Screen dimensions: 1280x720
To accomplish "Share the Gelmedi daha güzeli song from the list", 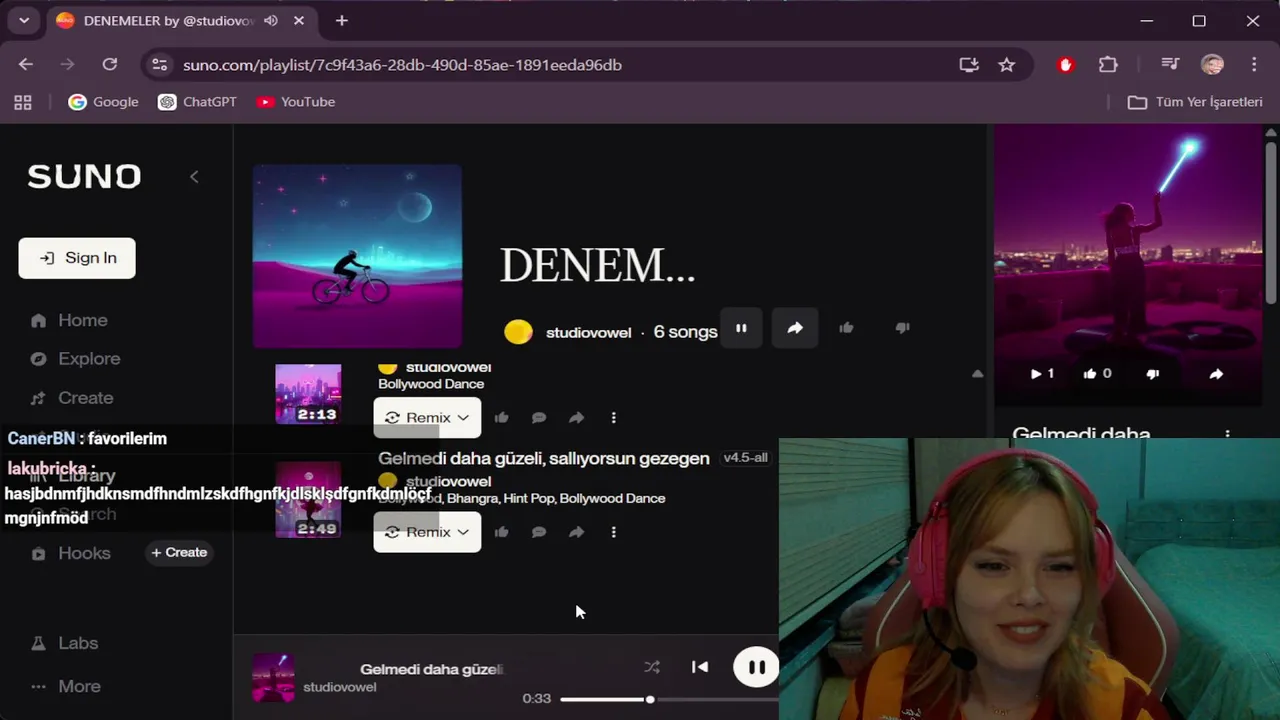I will click(x=576, y=532).
